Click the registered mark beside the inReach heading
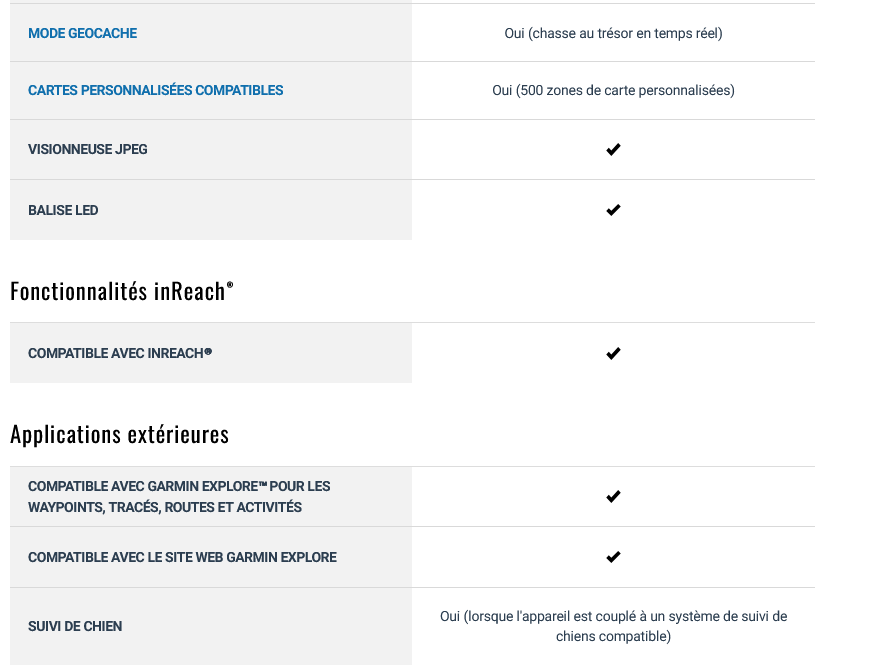Image resolution: width=871 pixels, height=672 pixels. [230, 284]
